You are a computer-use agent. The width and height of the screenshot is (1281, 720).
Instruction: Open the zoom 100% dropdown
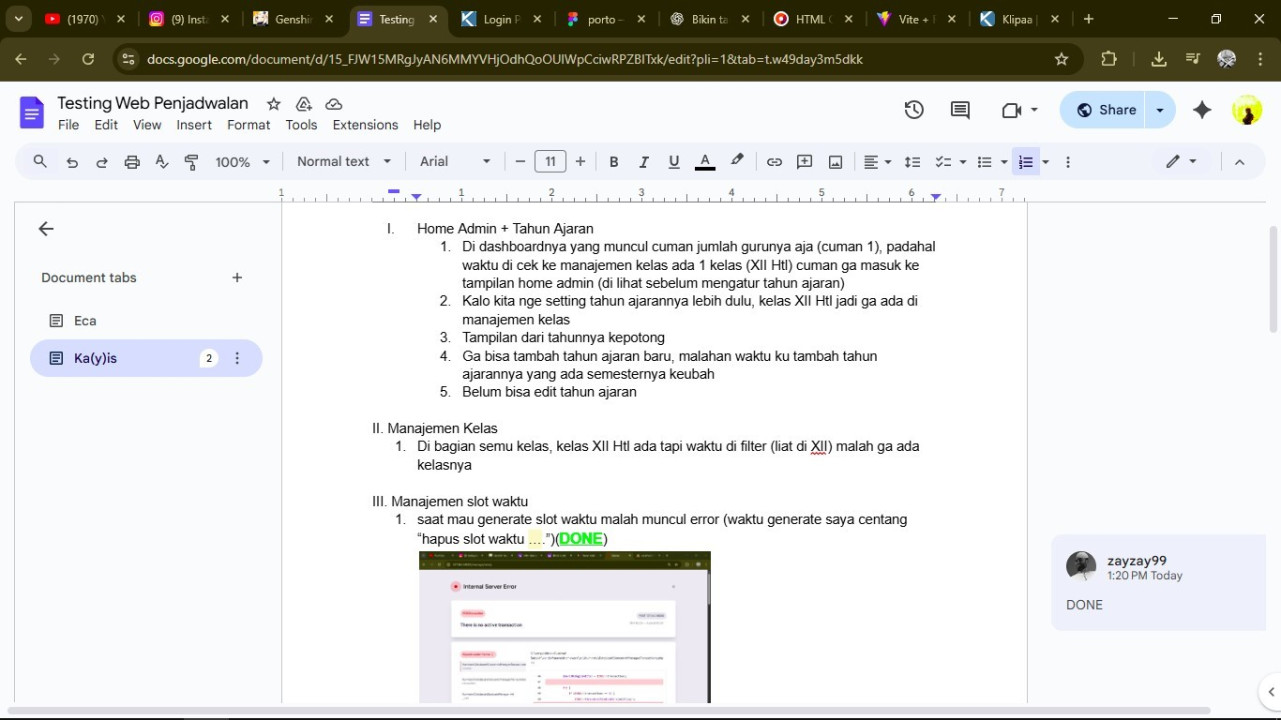point(243,162)
